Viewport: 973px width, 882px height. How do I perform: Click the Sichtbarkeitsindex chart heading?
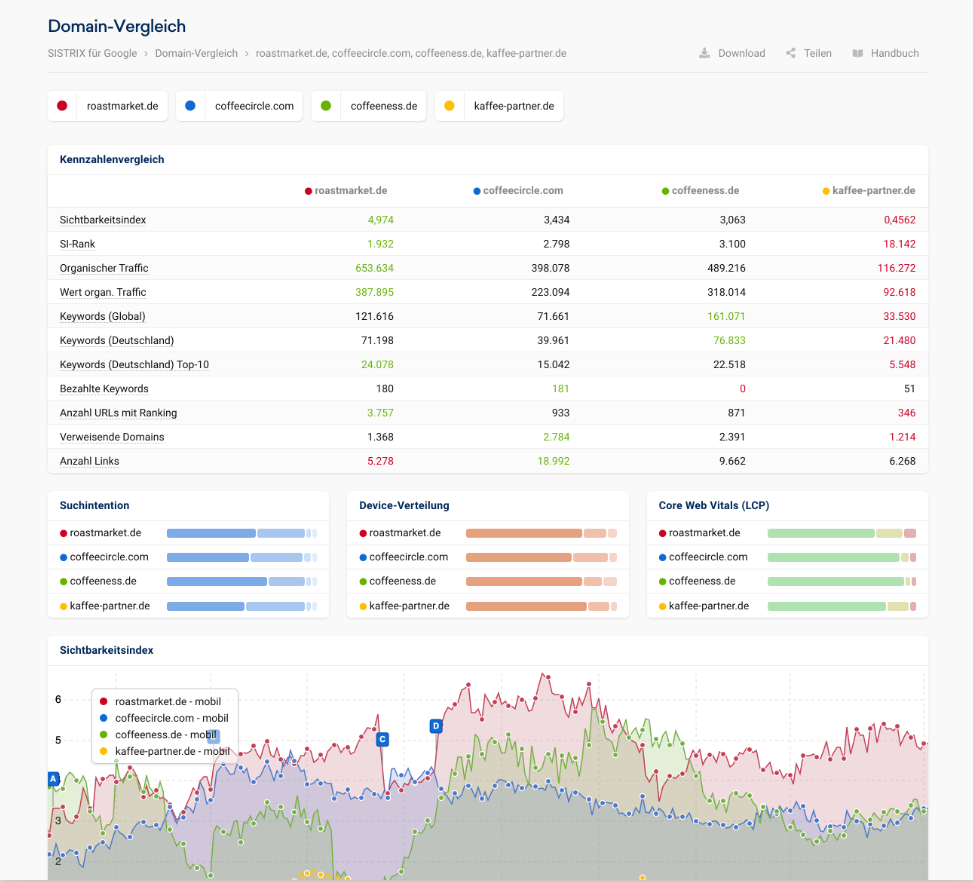[x=106, y=650]
